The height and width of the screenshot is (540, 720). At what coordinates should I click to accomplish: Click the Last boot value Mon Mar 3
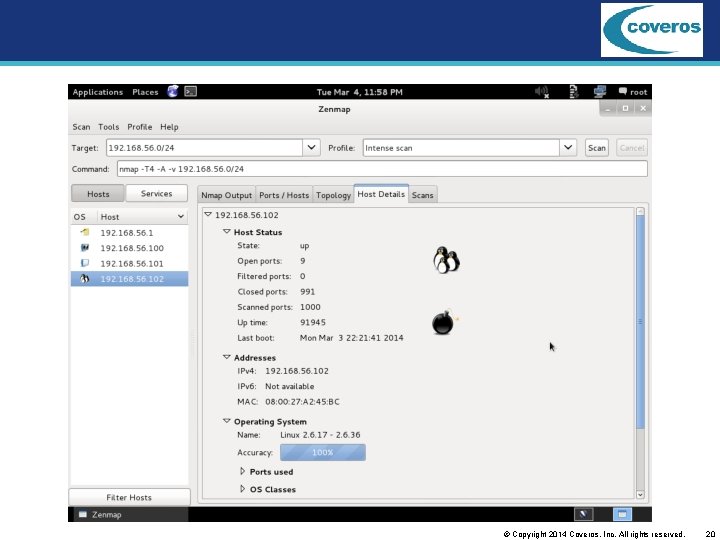click(352, 338)
